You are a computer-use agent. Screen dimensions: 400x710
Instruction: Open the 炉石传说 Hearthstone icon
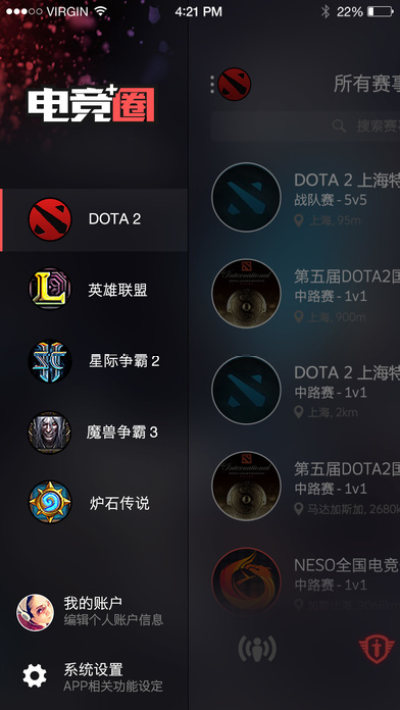pyautogui.click(x=50, y=502)
